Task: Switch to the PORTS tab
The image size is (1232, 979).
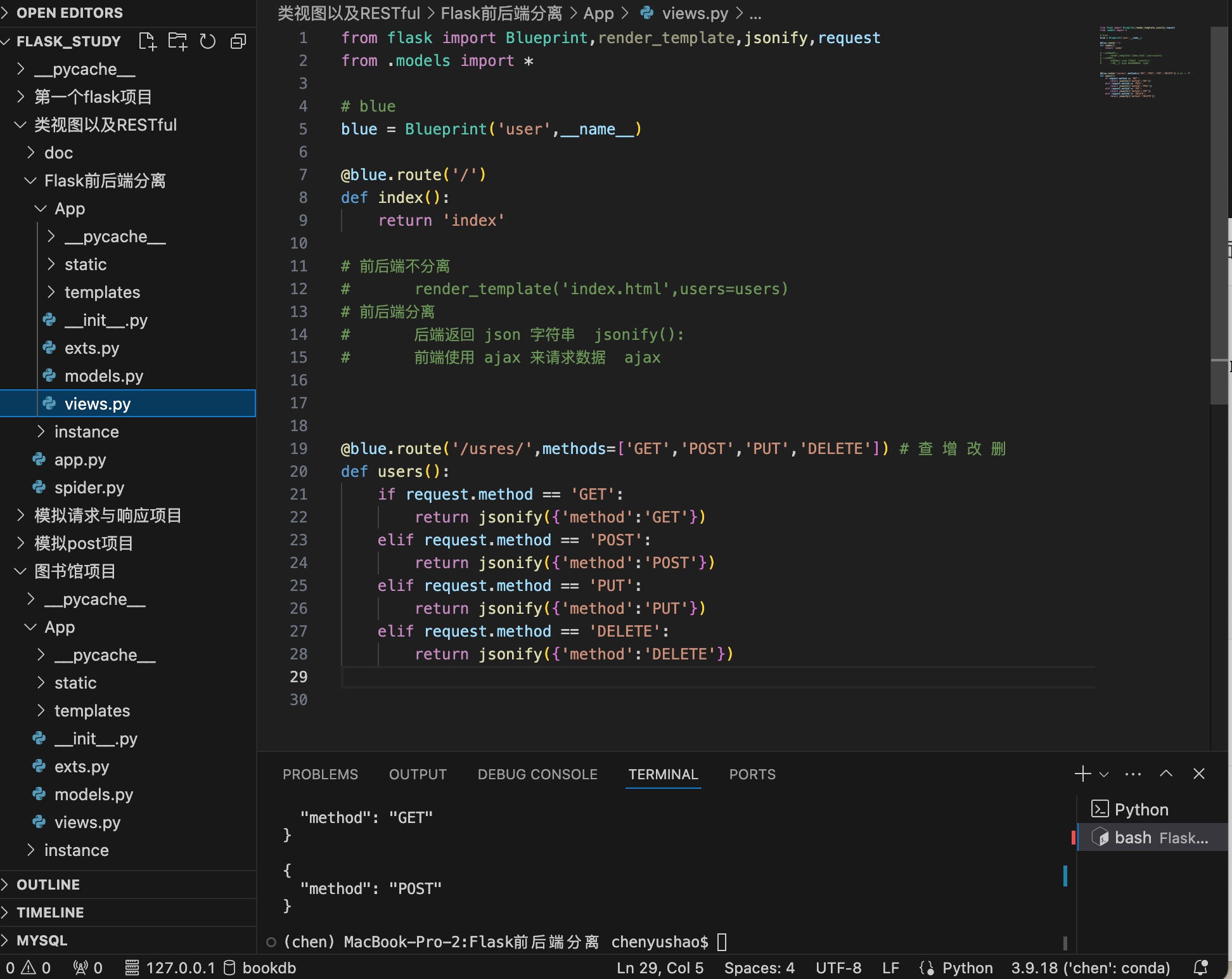Action: [x=752, y=774]
